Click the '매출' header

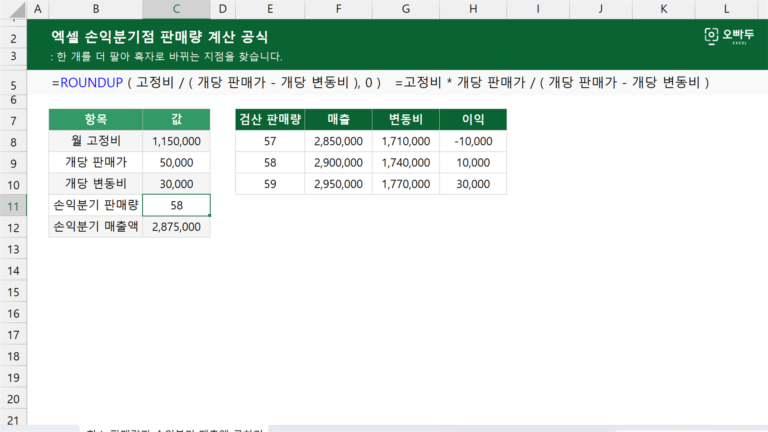[338, 120]
